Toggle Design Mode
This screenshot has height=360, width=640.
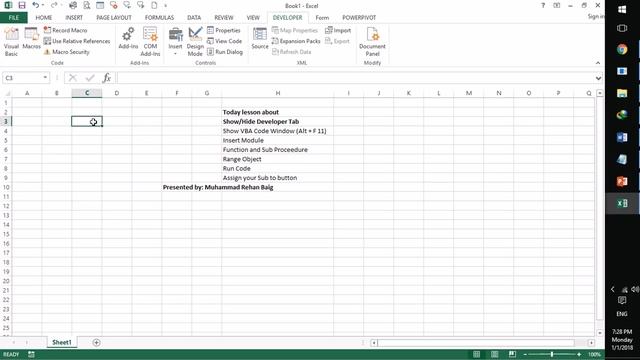(195, 41)
